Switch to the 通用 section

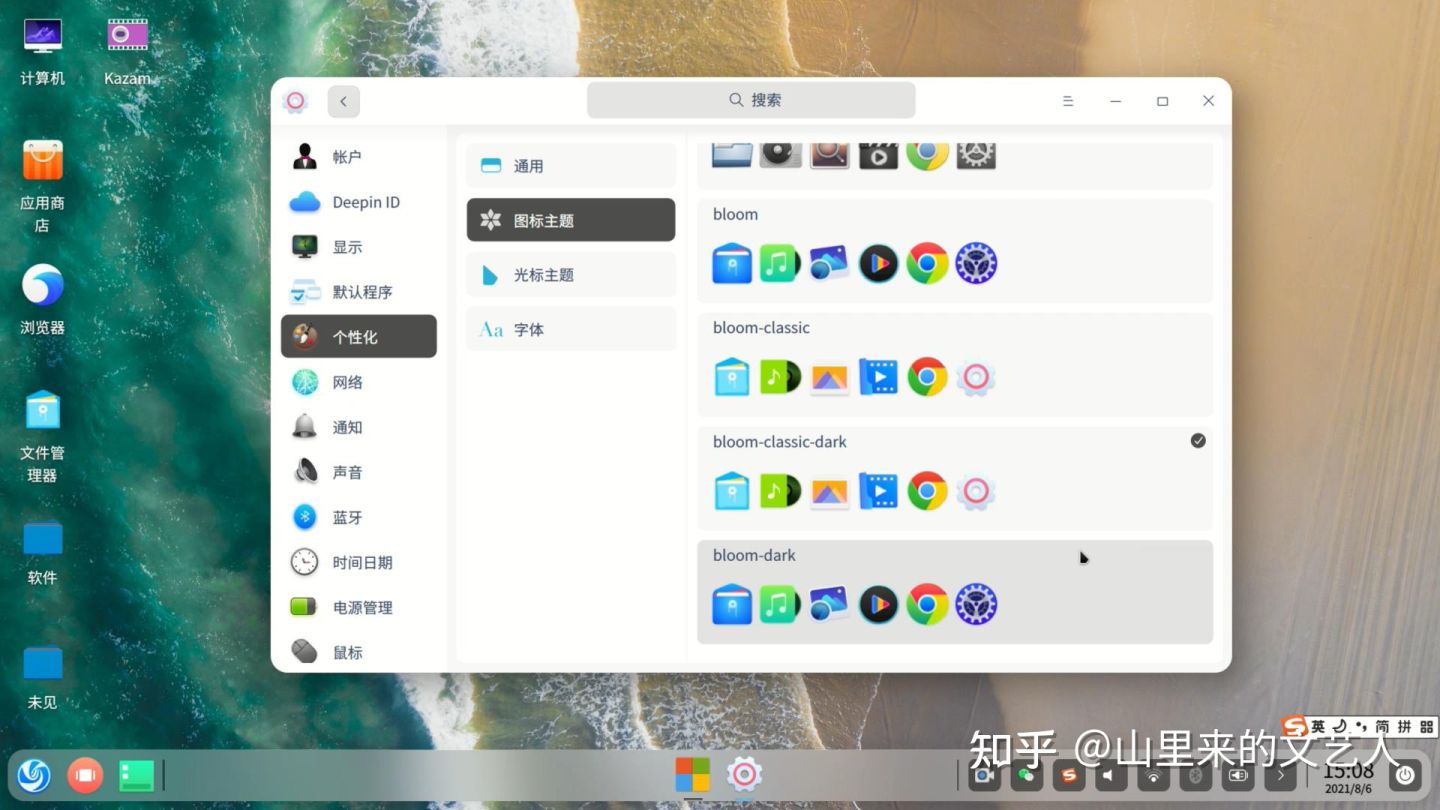tap(571, 166)
